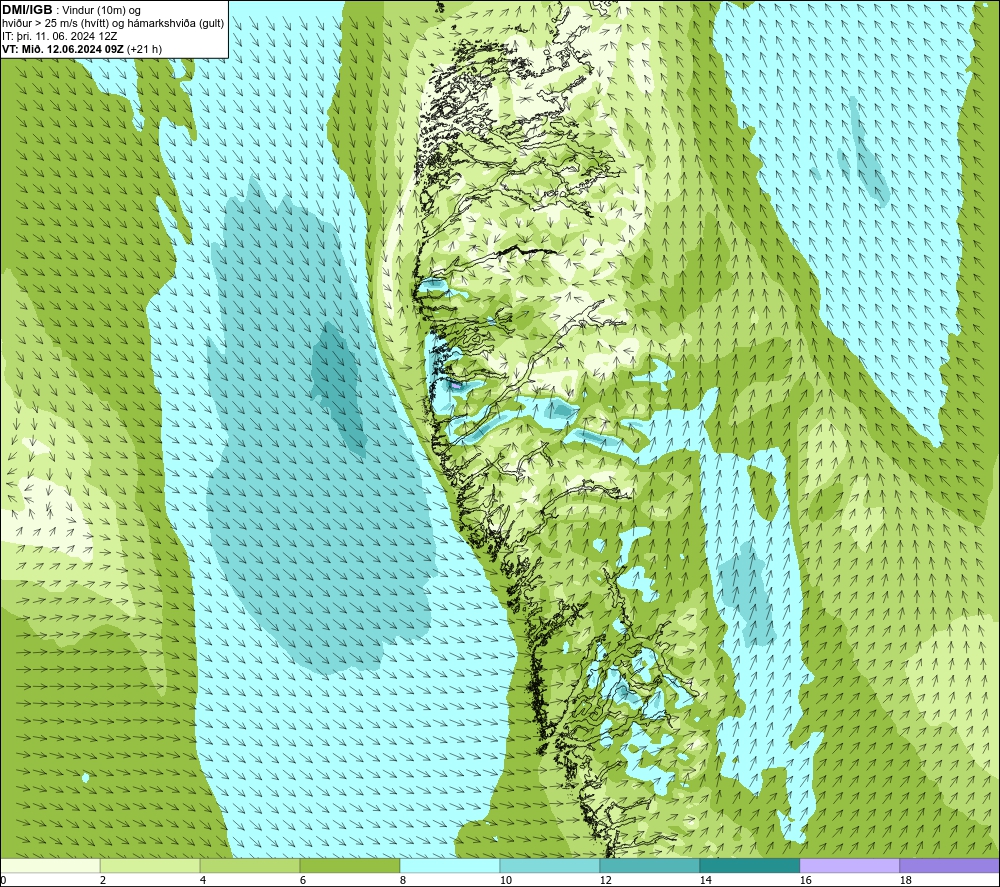Click the 'IT: þri. 11. 06. 2024 12Z' line
The image size is (1000, 887).
[59, 36]
